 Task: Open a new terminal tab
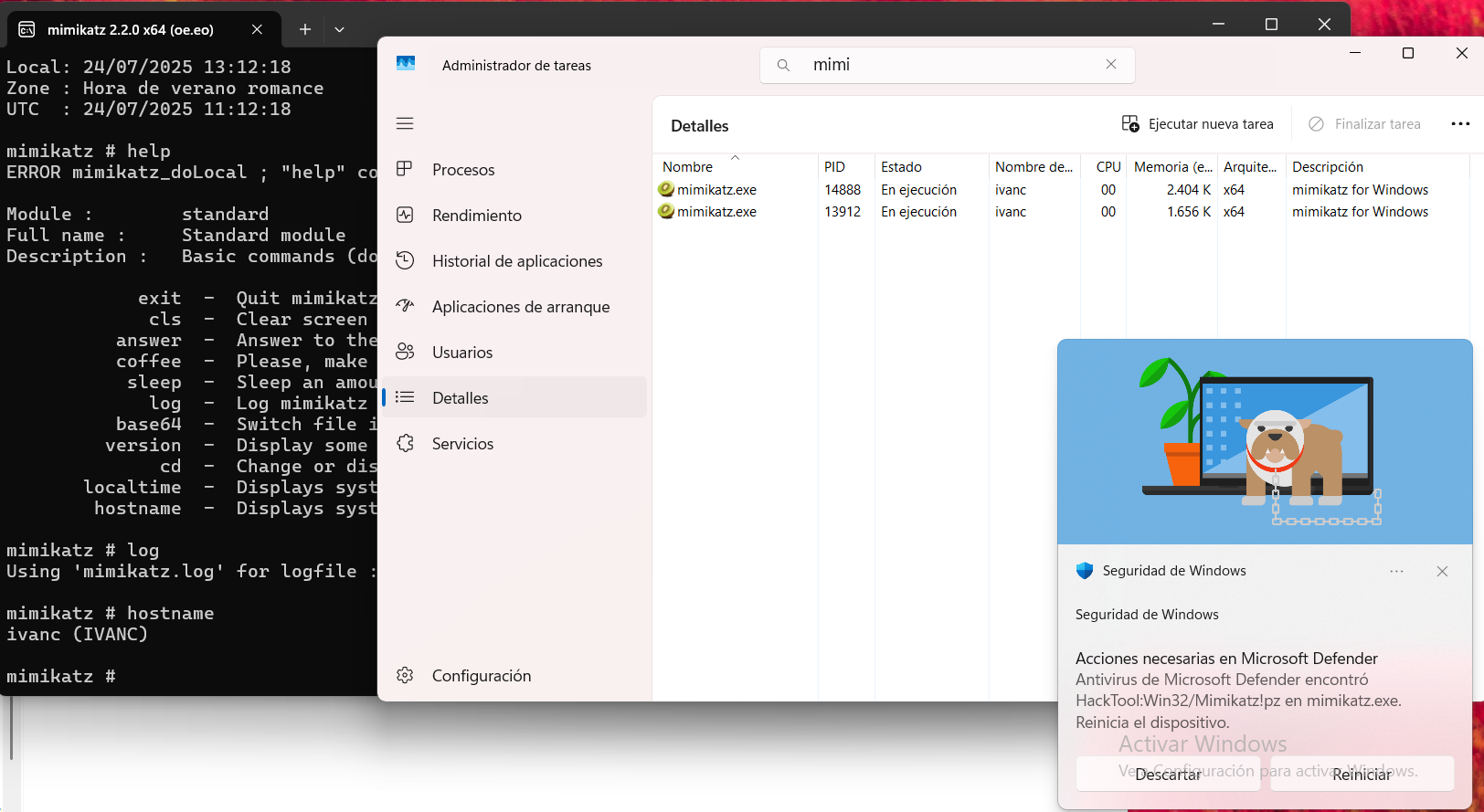coord(305,29)
